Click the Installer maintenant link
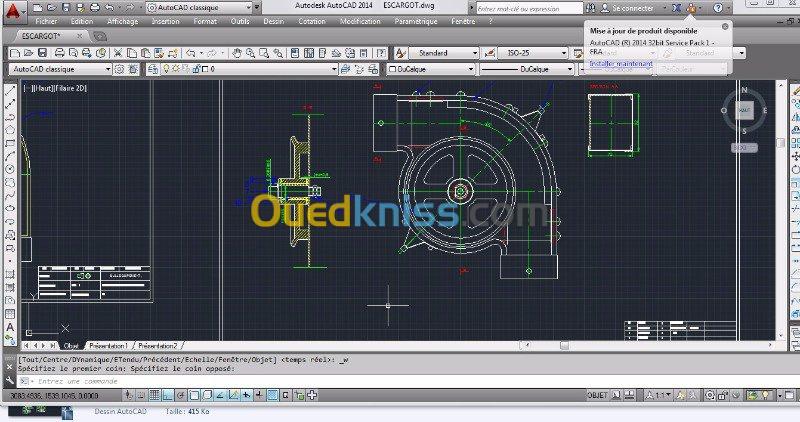This screenshot has height=422, width=800. pos(621,63)
